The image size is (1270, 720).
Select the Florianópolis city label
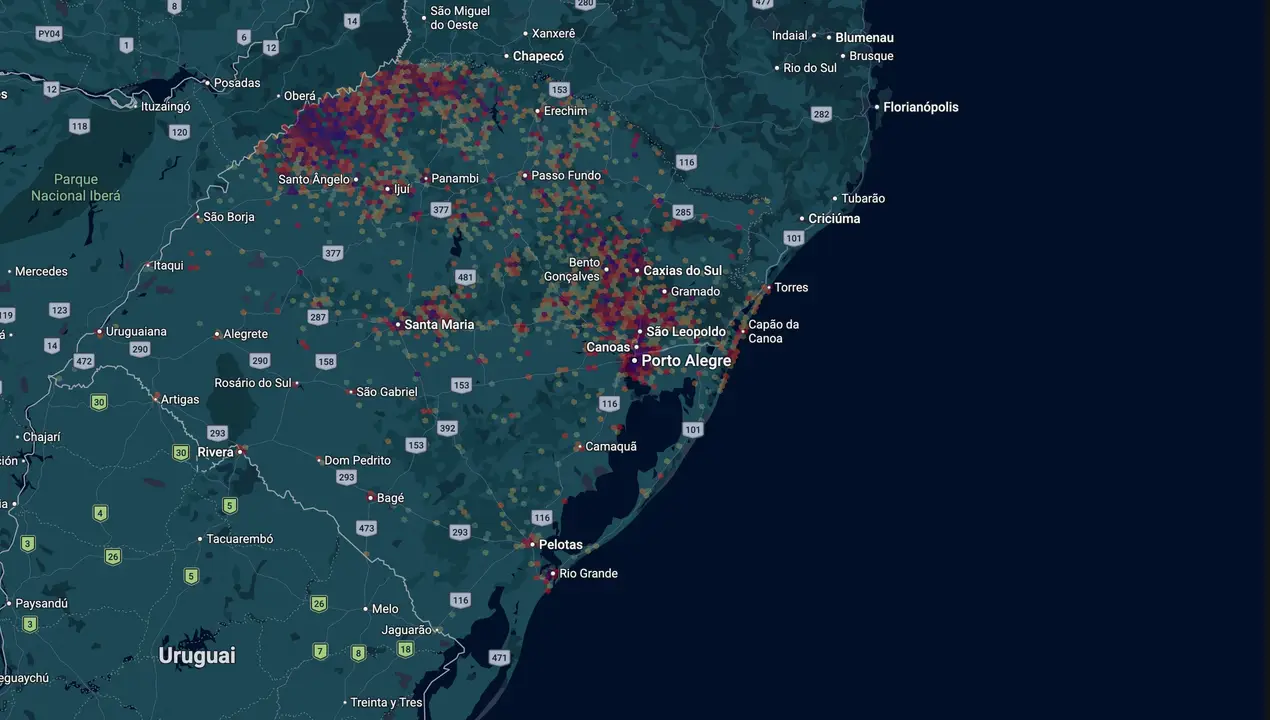coord(920,107)
